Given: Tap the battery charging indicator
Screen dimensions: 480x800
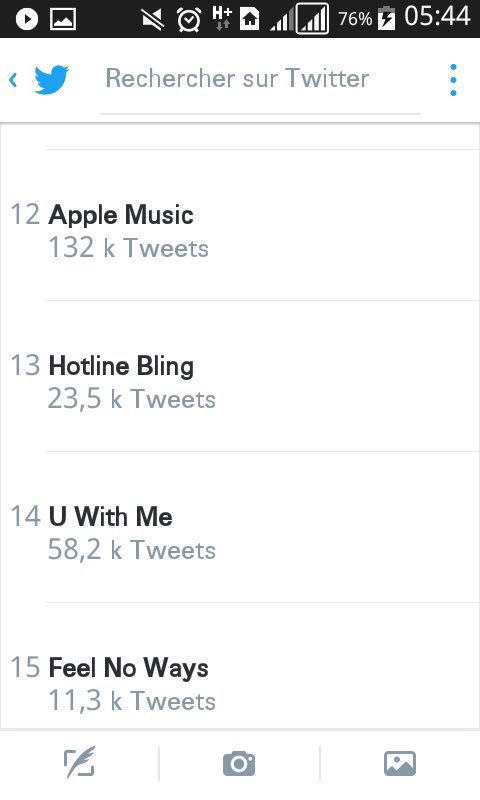Looking at the screenshot, I should tap(387, 18).
